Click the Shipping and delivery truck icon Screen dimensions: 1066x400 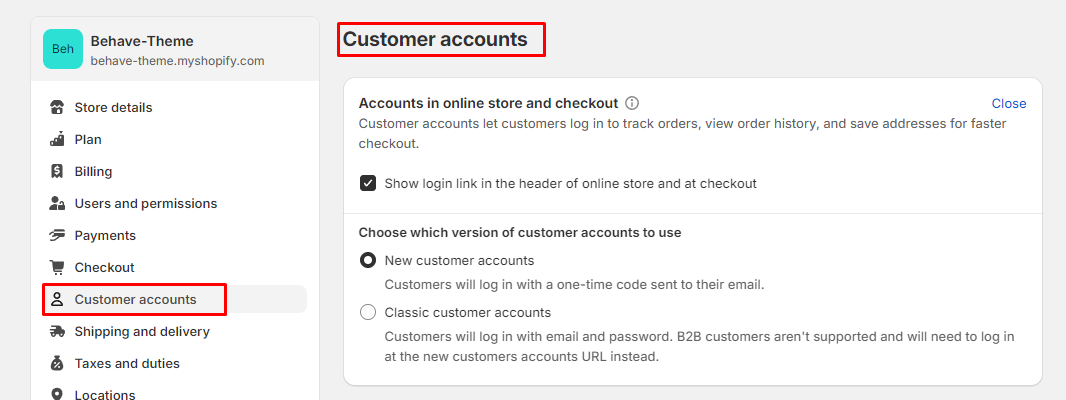(x=57, y=331)
